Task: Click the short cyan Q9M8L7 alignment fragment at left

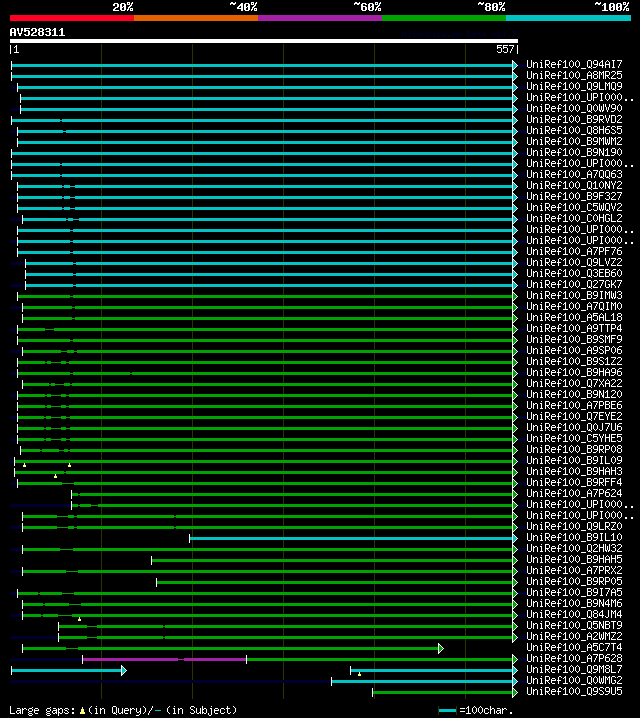Action: pyautogui.click(x=69, y=671)
